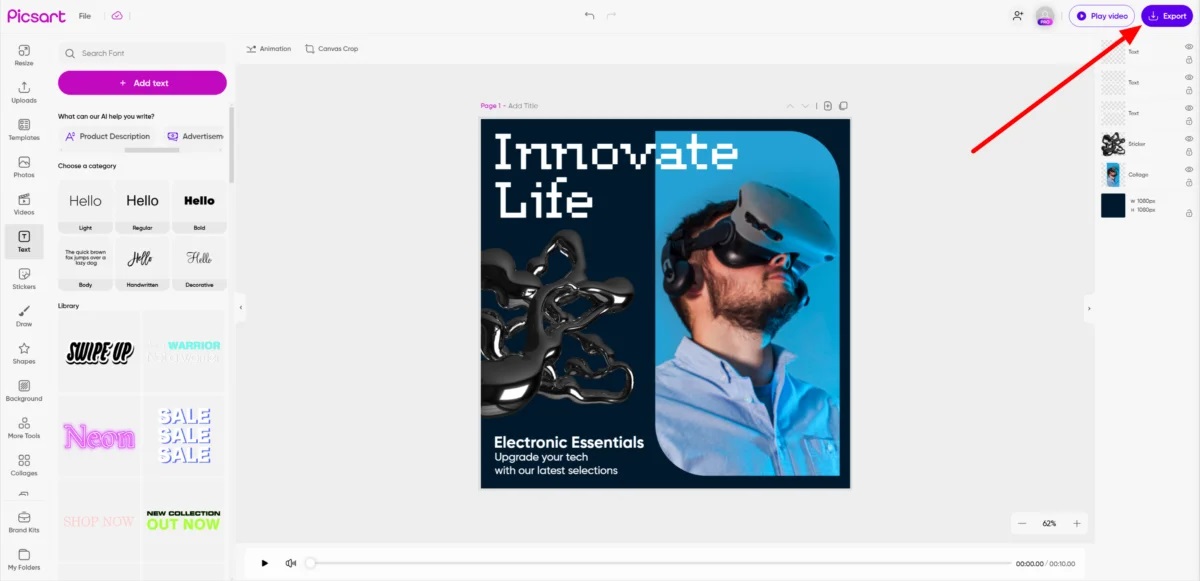Screen dimensions: 1200x581
Task: Collapse the left text panel arrow
Action: click(240, 308)
